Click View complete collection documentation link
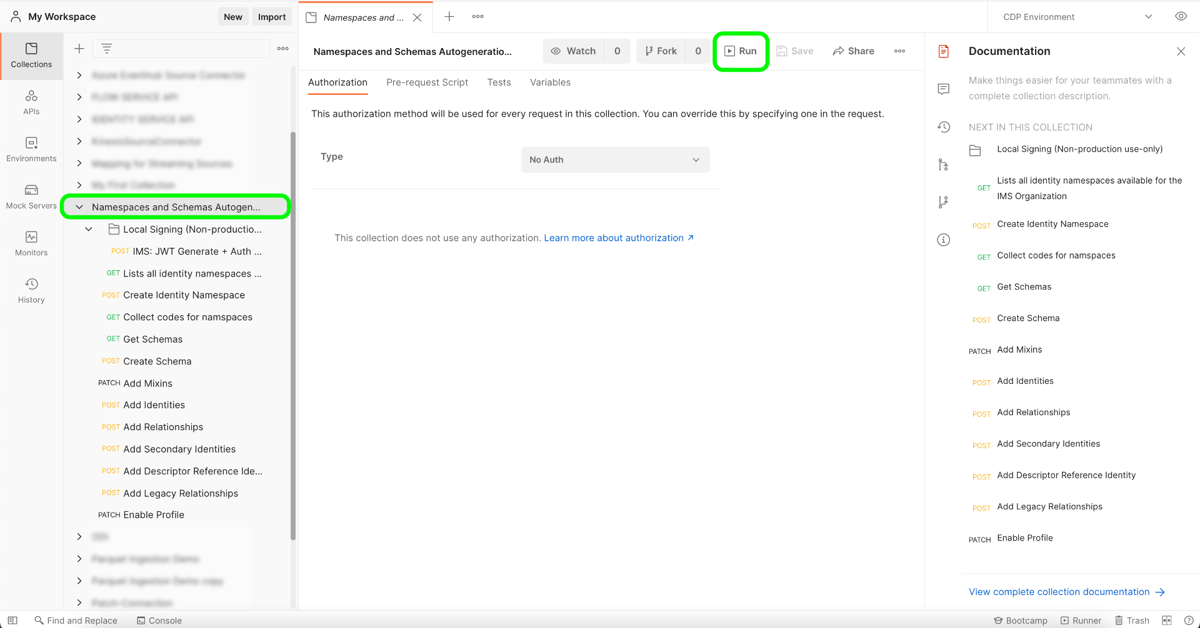1200x628 pixels. point(1061,591)
